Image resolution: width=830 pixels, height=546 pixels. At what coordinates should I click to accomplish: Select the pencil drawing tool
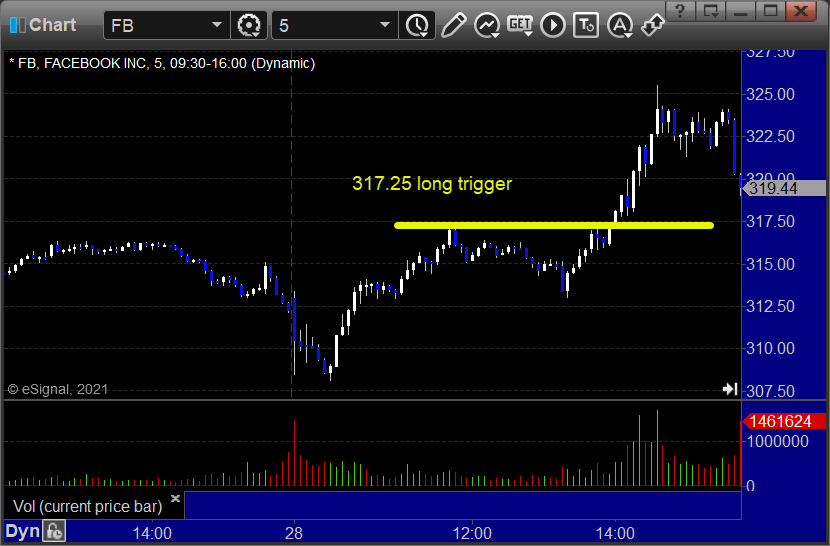tap(453, 25)
